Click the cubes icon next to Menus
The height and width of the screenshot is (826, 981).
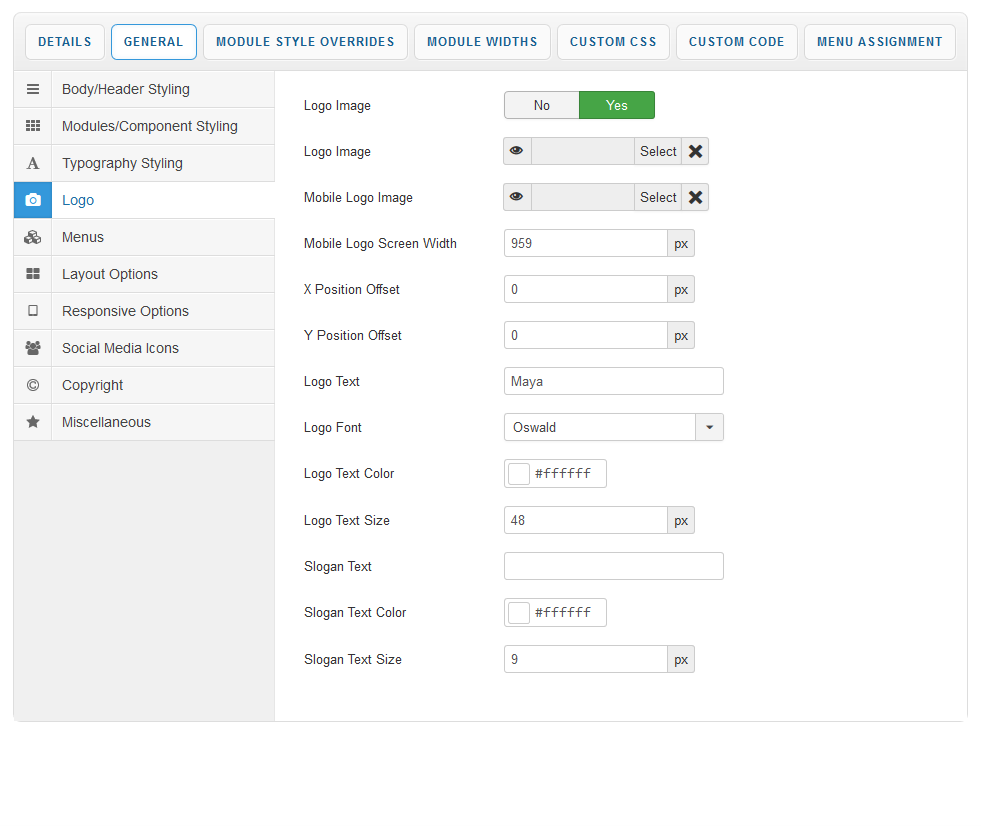click(x=33, y=237)
